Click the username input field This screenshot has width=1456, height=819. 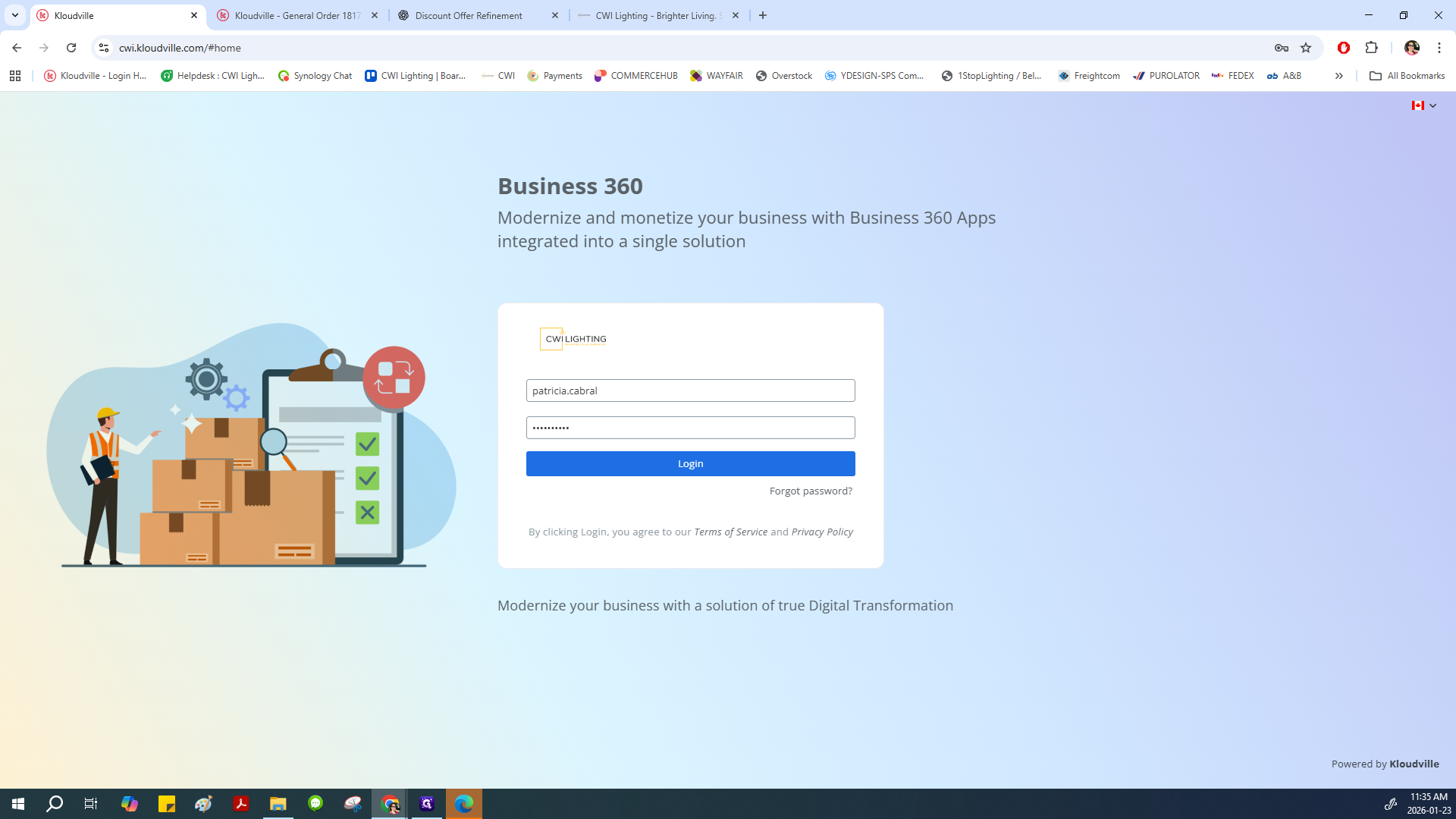pos(690,391)
